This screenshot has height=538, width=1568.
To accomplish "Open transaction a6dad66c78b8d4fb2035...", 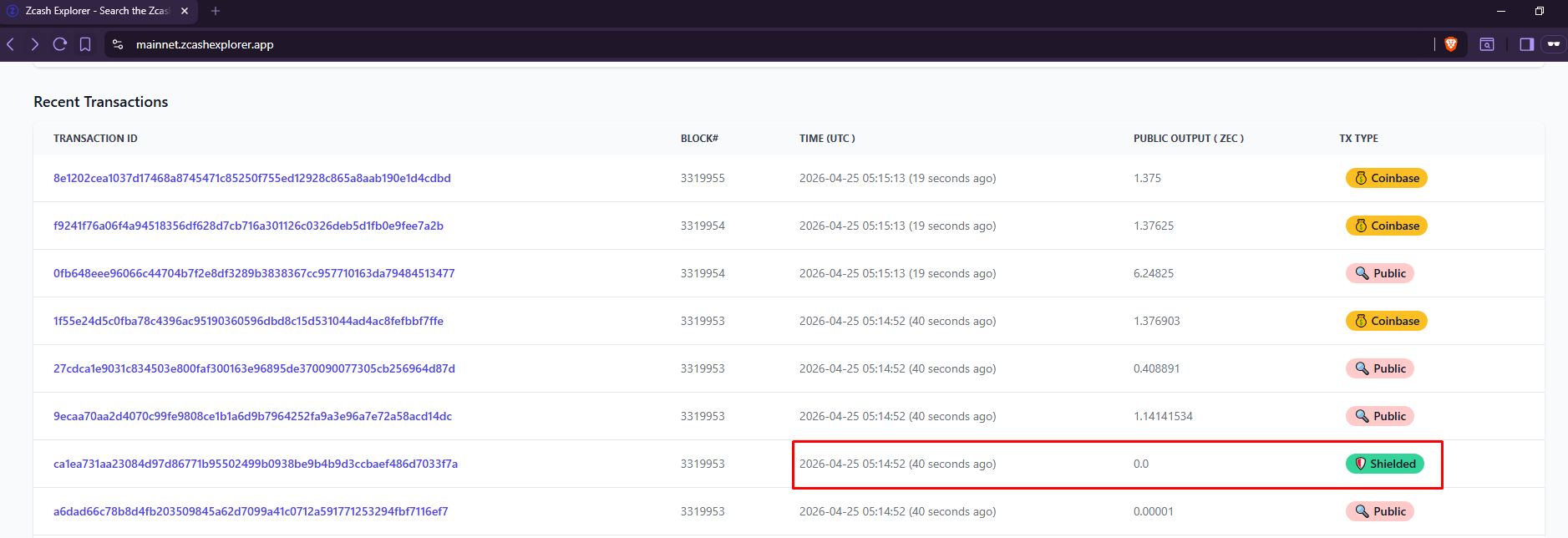I will coord(251,511).
